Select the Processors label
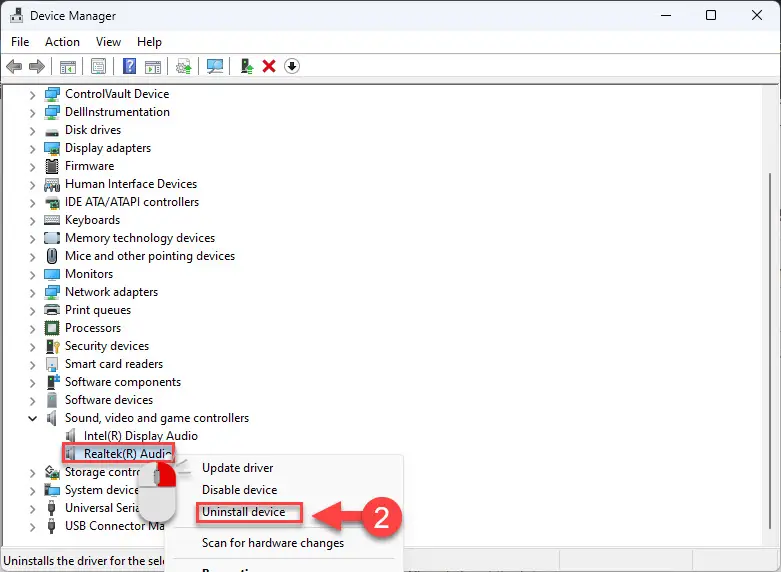The height and width of the screenshot is (572, 781). click(x=93, y=328)
